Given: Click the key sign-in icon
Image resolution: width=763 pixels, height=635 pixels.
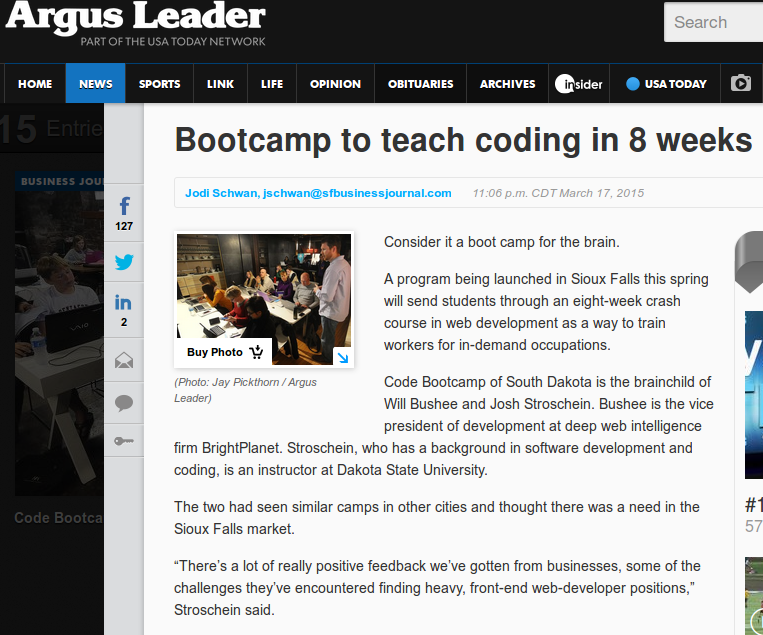Looking at the screenshot, I should coord(124,441).
